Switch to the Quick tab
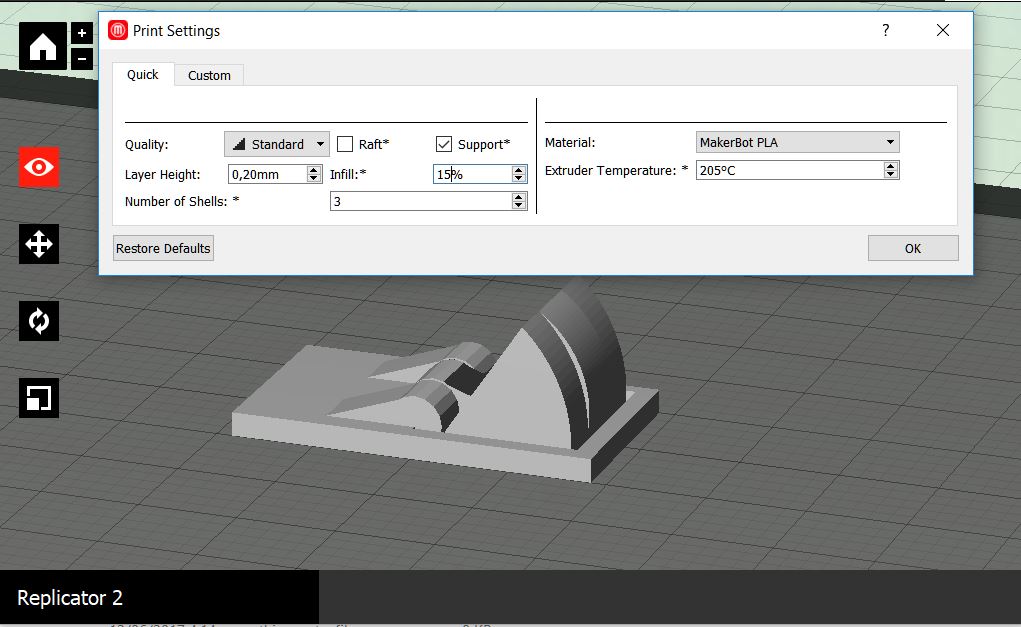Viewport: 1021px width, 627px height. coord(143,74)
